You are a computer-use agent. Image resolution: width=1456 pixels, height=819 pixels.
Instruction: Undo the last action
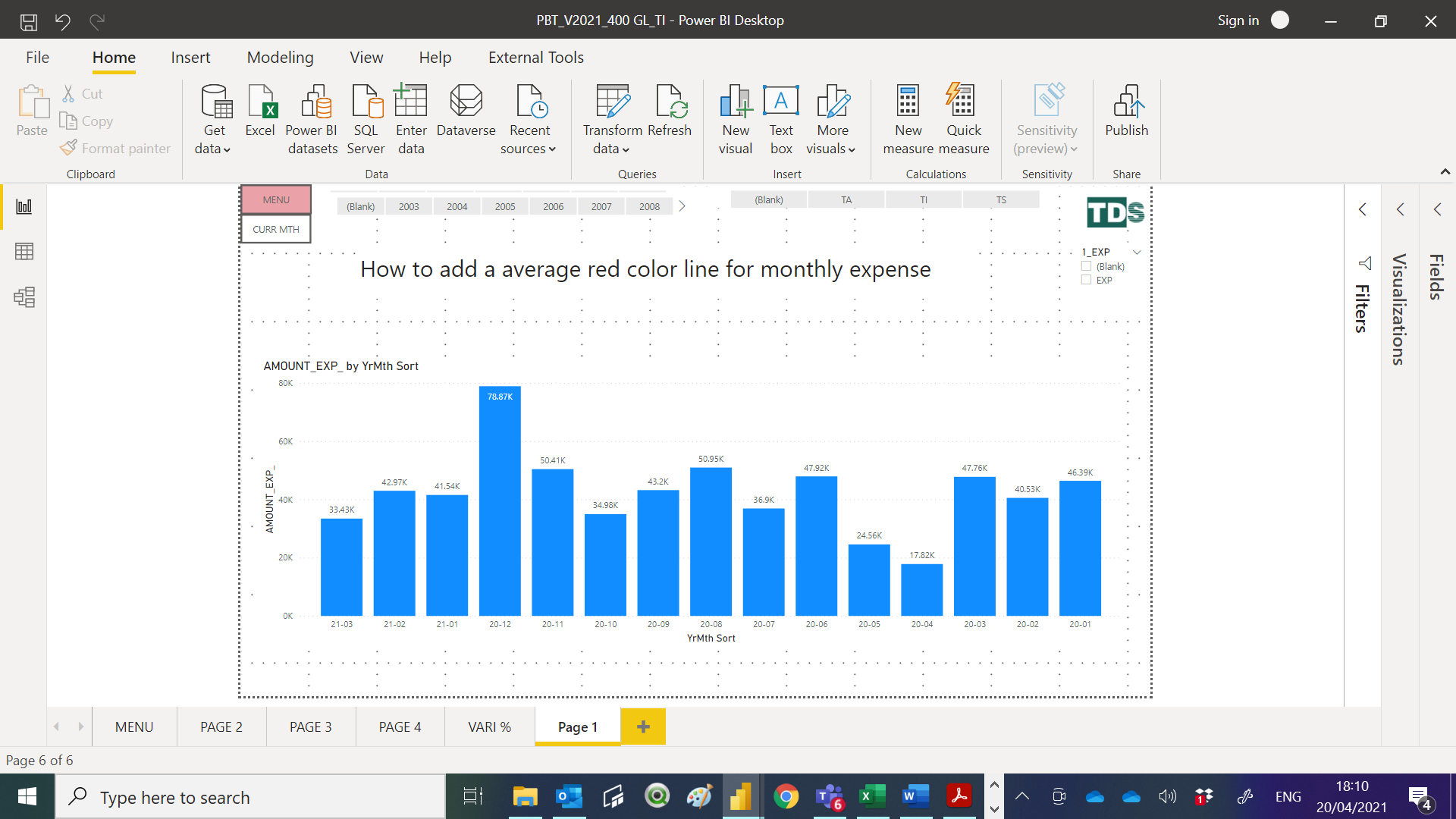click(x=63, y=21)
